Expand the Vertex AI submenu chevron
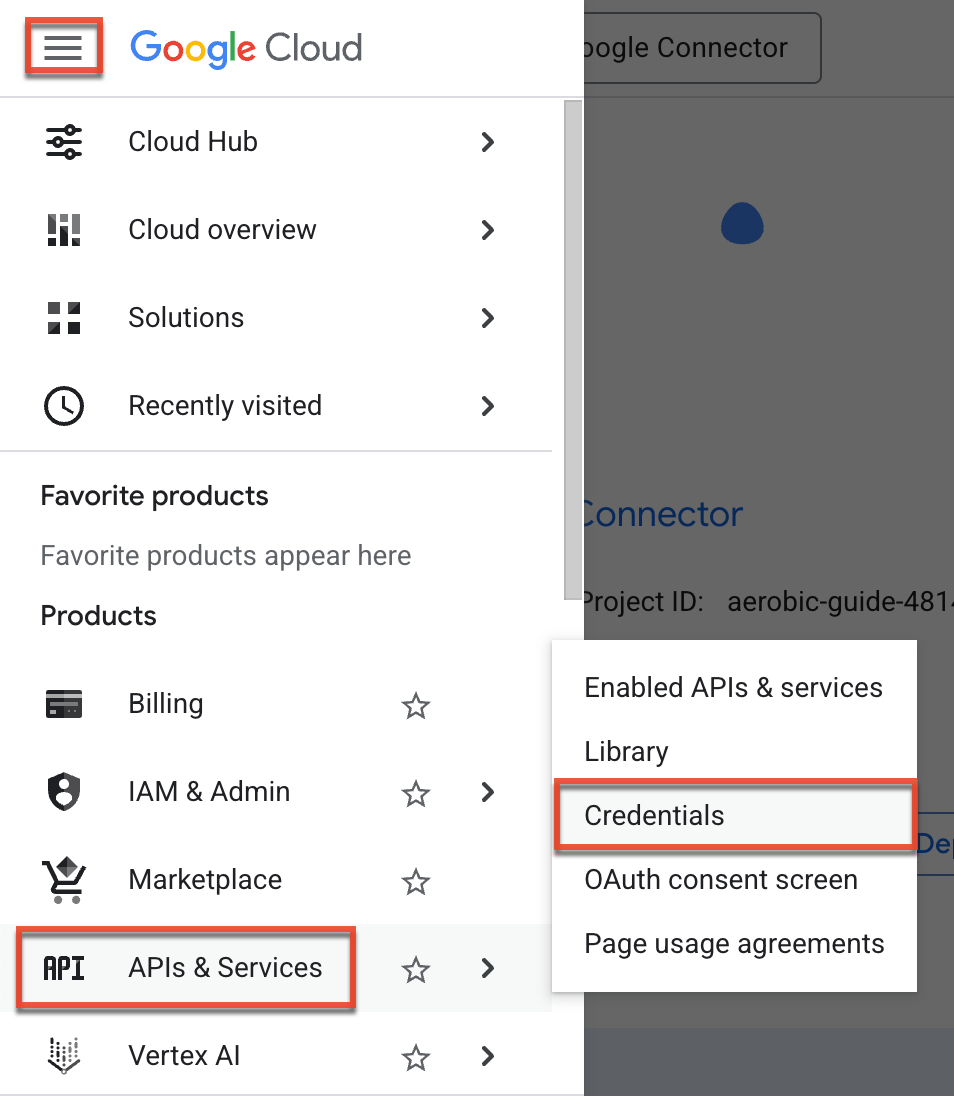 (x=488, y=1056)
